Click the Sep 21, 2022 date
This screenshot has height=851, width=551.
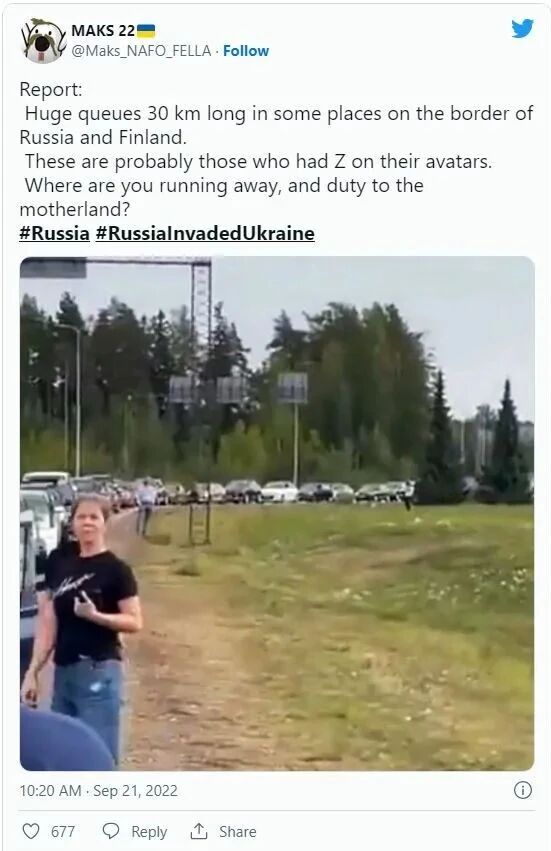[135, 791]
